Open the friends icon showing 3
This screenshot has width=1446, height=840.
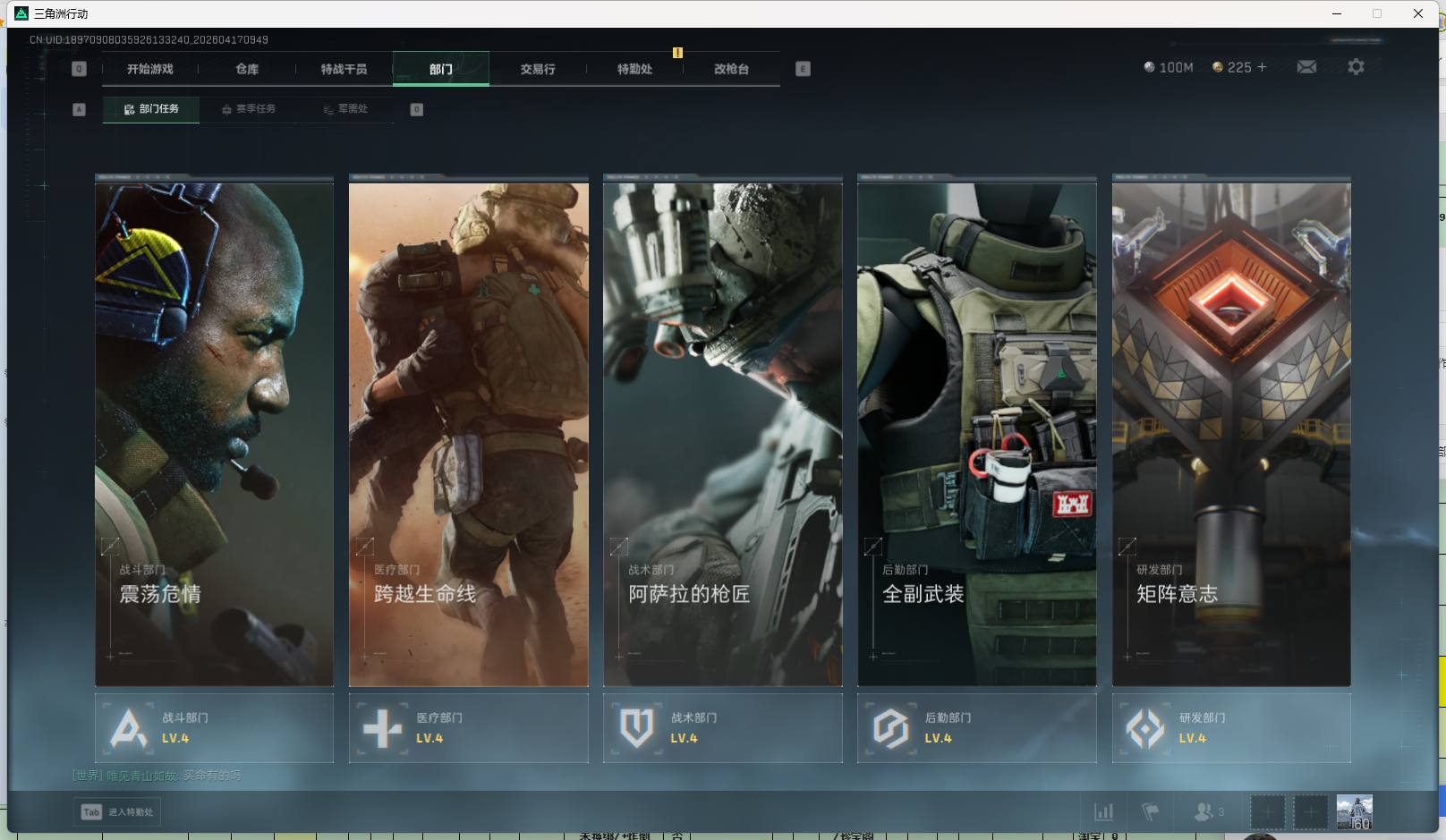tap(1209, 812)
